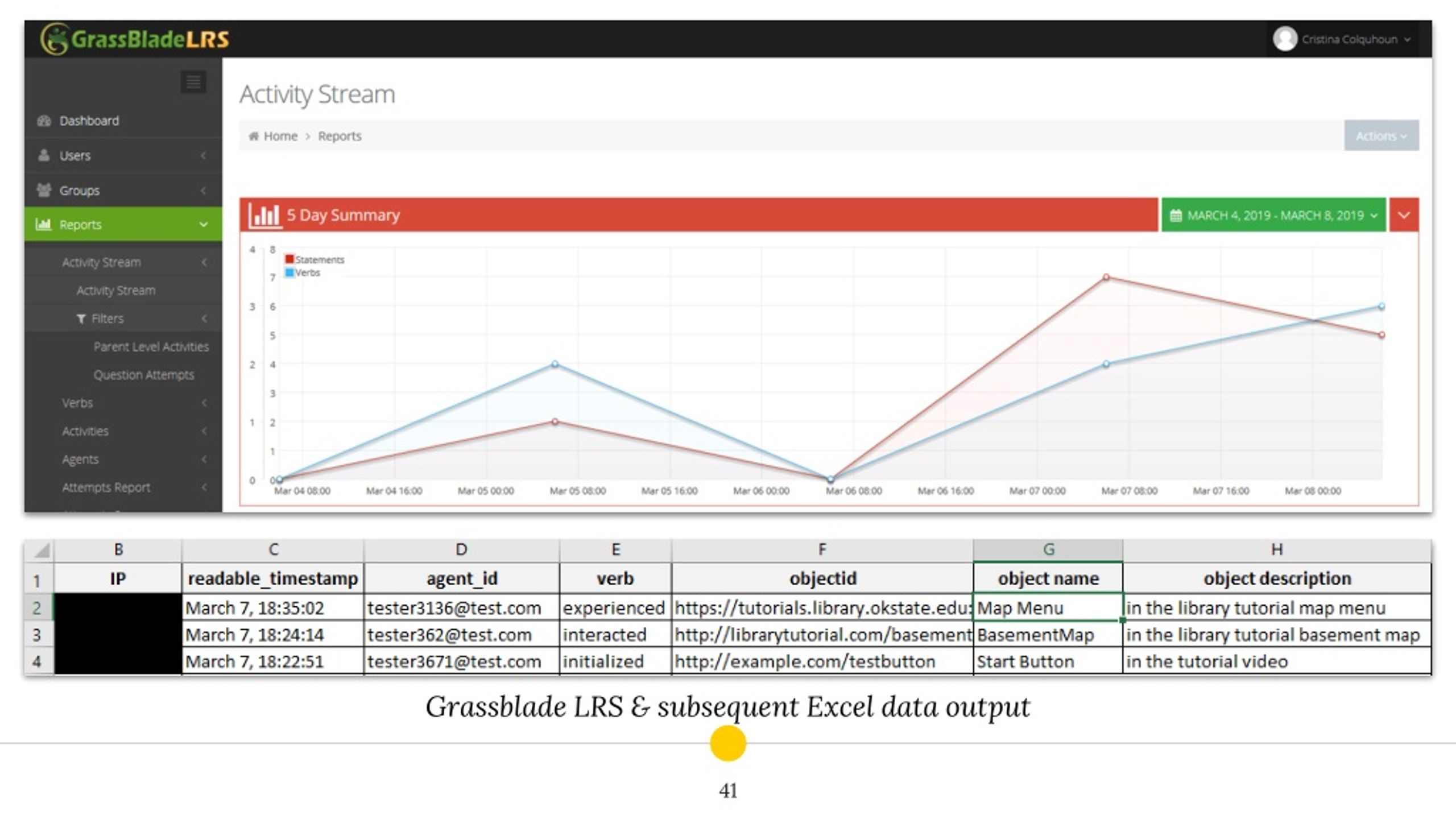Expand the Users sidebar arrow

tap(203, 155)
